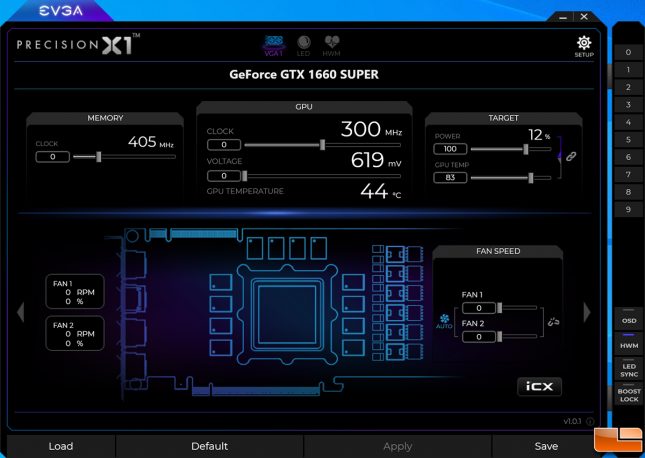Select profile 8
The height and width of the screenshot is (458, 645).
pos(628,192)
